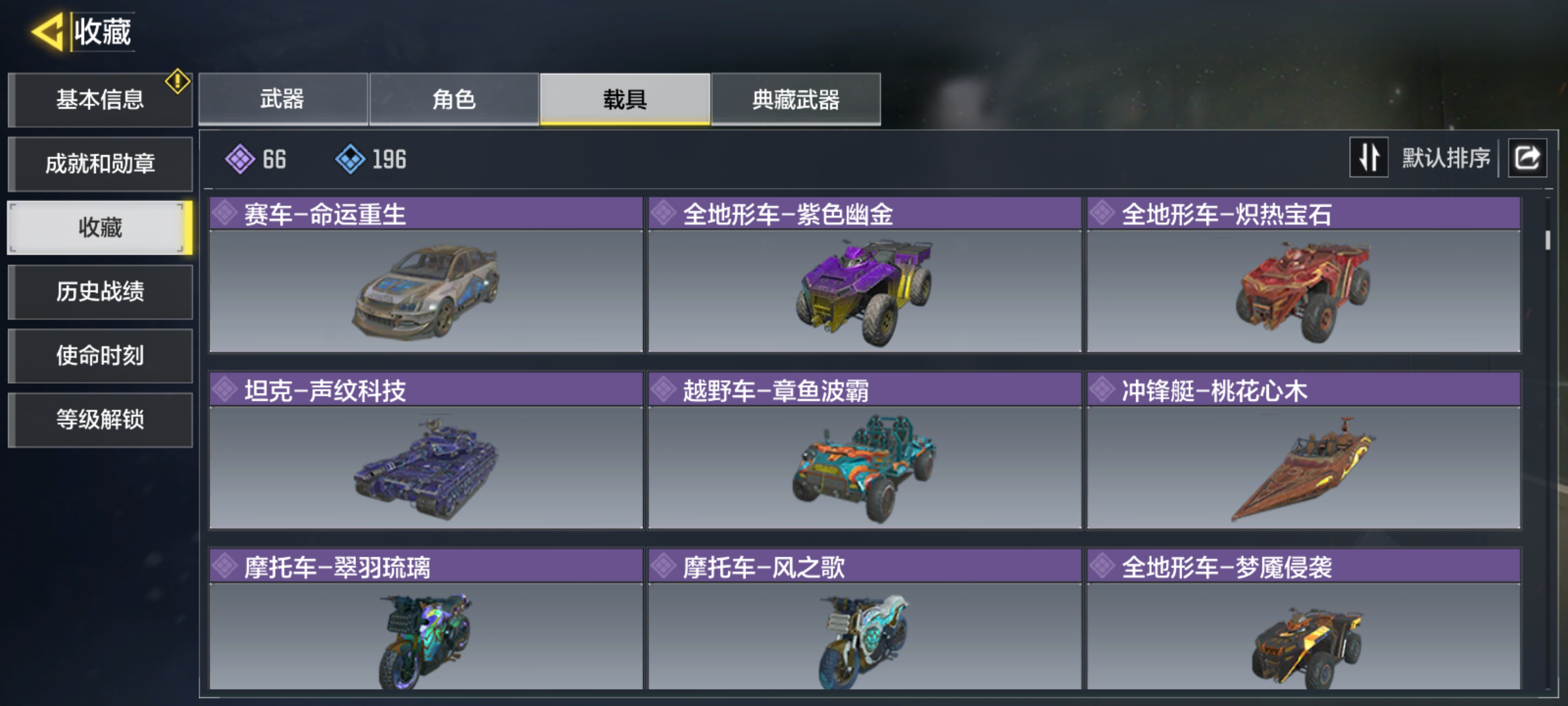Open 历史战绩 from the sidebar
Image resolution: width=1568 pixels, height=706 pixels.
click(x=100, y=292)
